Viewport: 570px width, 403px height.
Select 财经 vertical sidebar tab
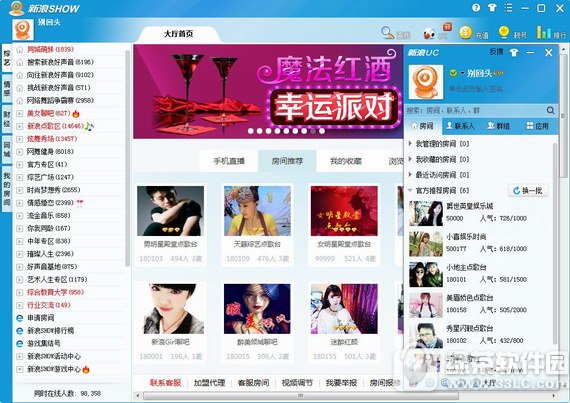click(7, 119)
